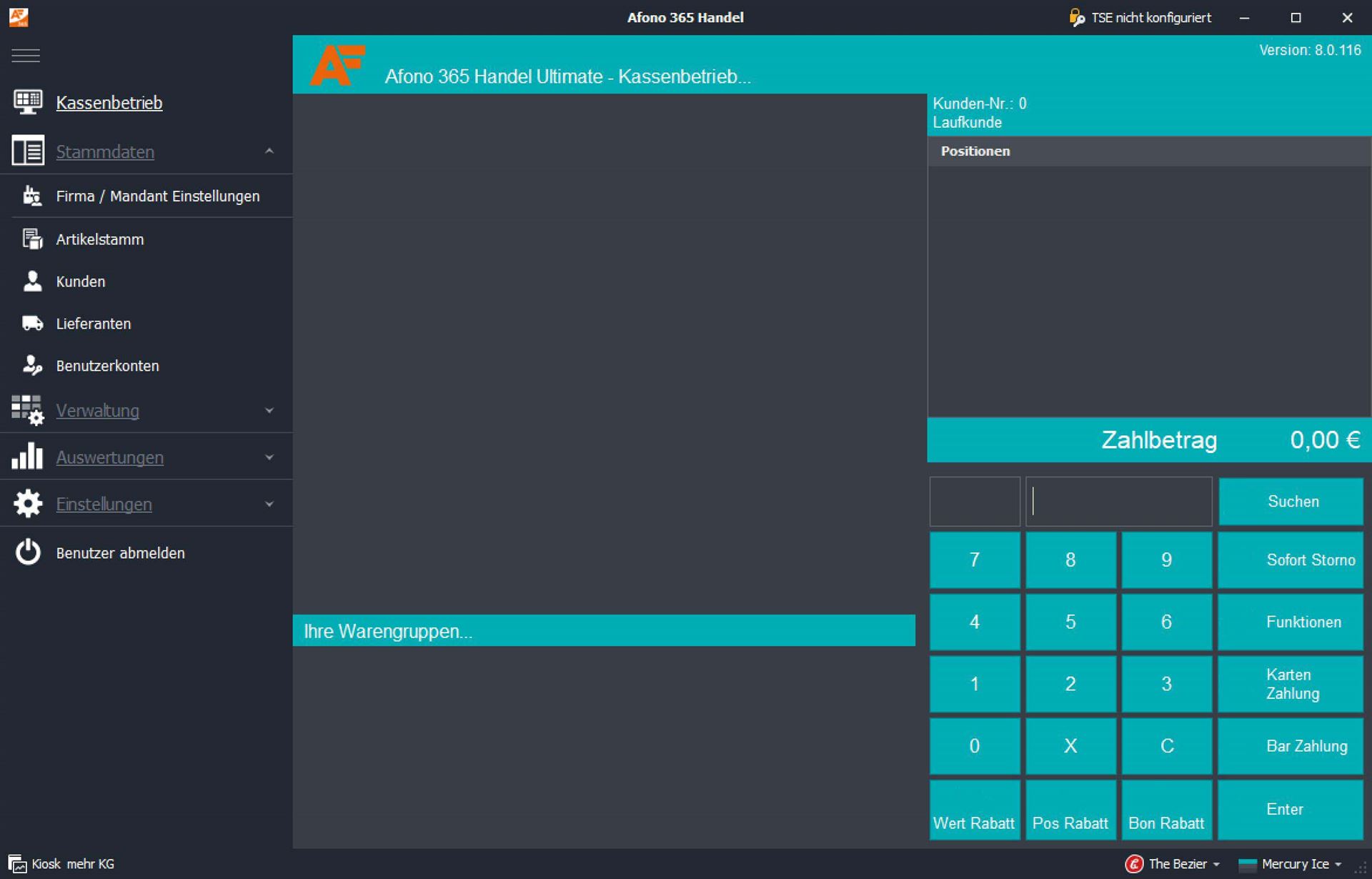Click the Suchen button
The image size is (1372, 879).
point(1291,502)
